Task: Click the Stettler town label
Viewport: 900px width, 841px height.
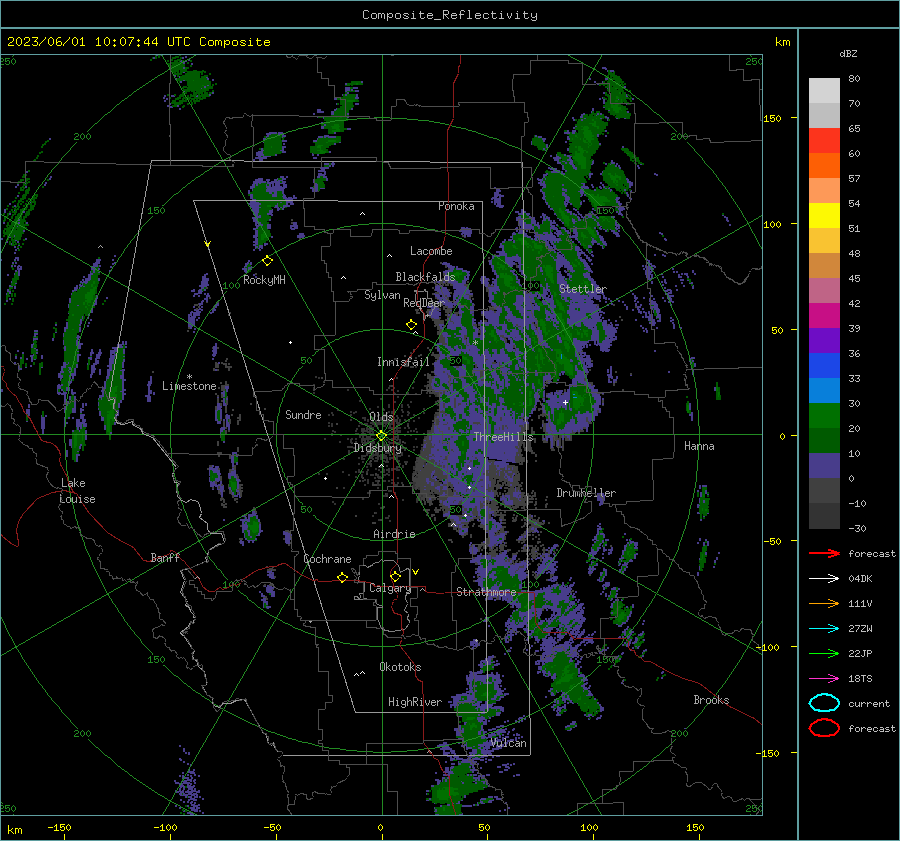Action: (583, 289)
